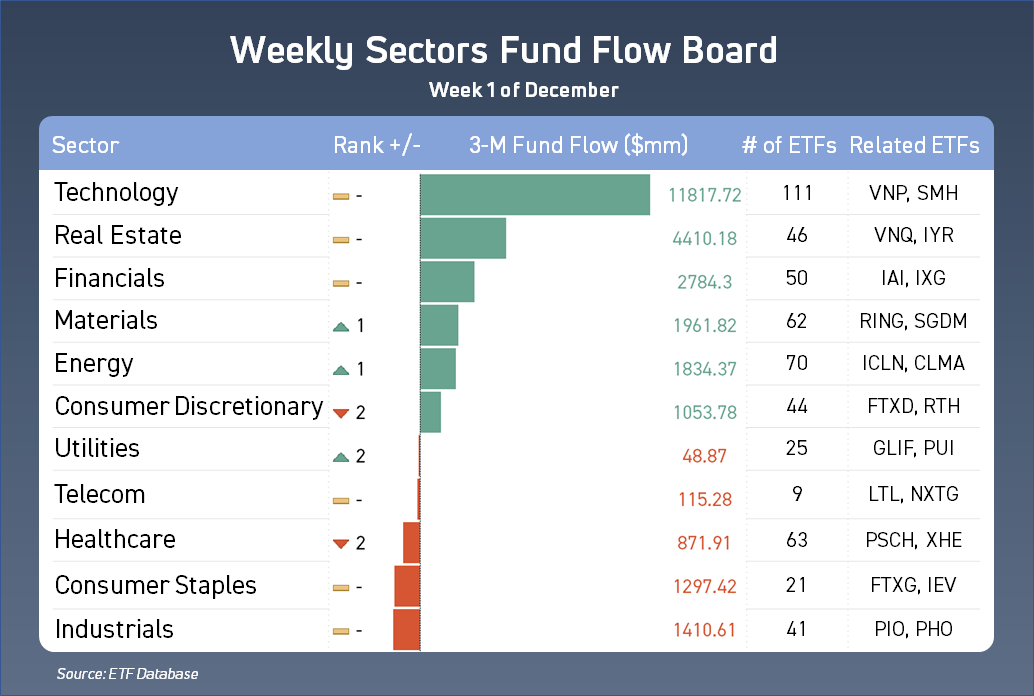Viewport: 1034px width, 696px height.
Task: Select the Sector column header
Action: (86, 145)
